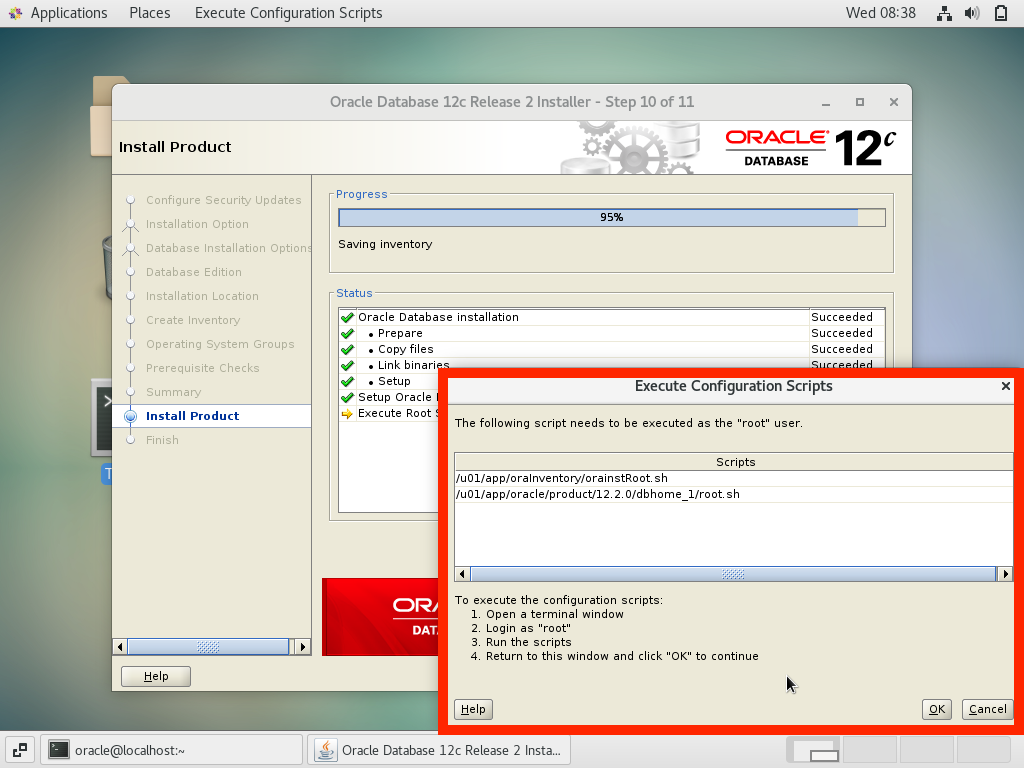1024x768 pixels.
Task: Select Configure Security Updates step
Action: (223, 200)
